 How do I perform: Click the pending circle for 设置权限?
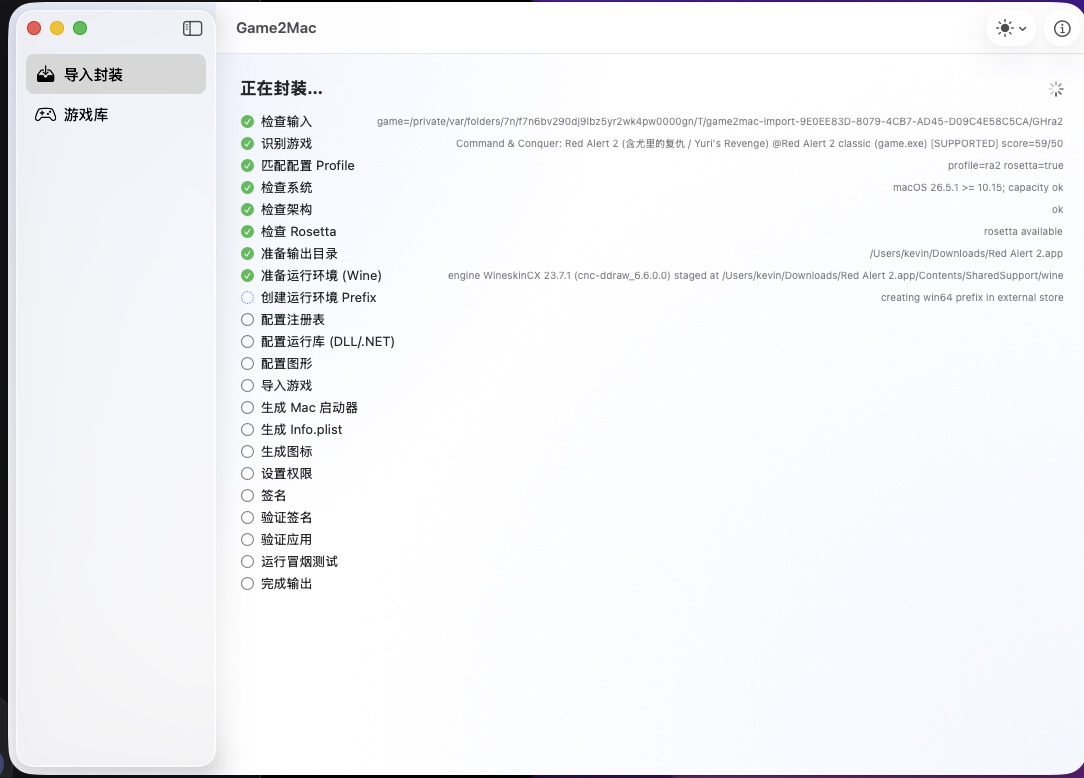pos(247,474)
